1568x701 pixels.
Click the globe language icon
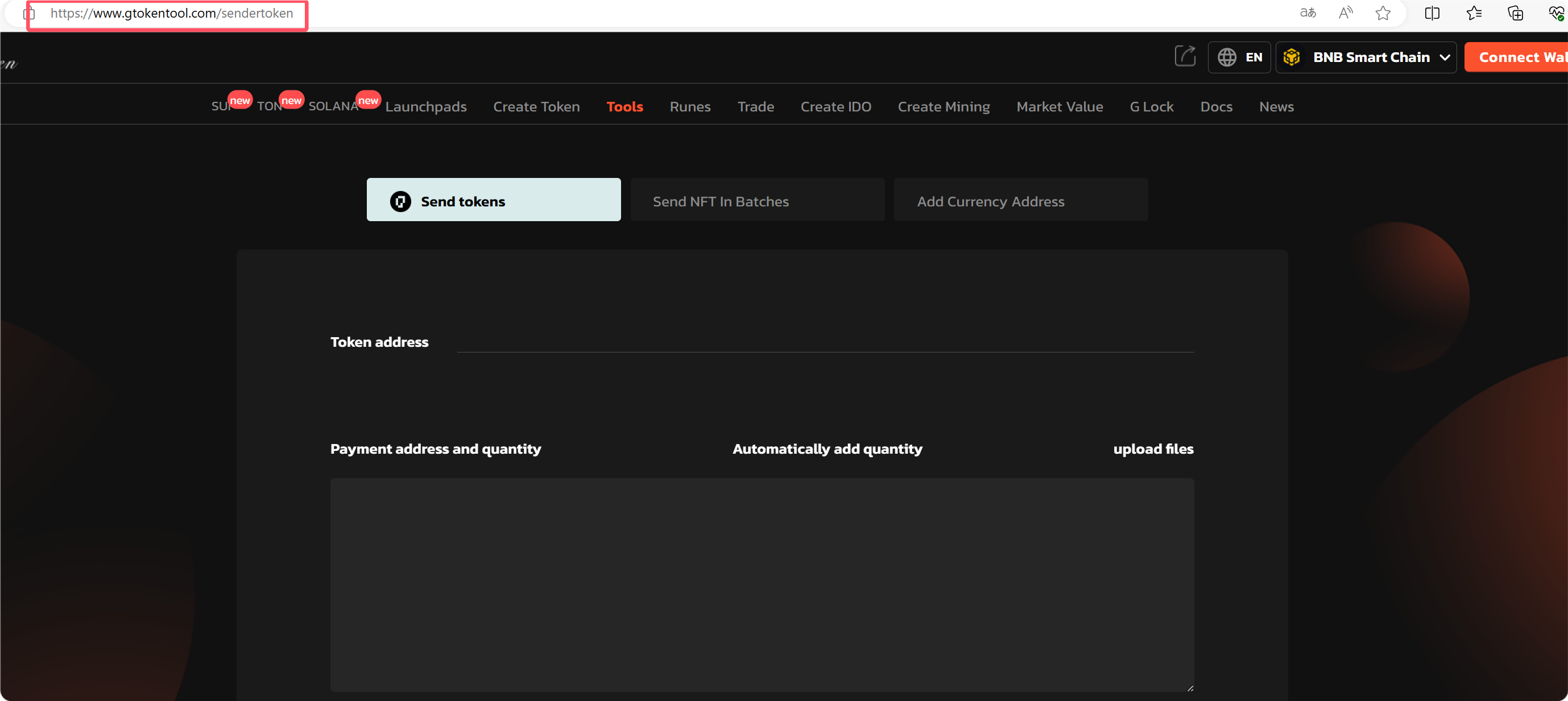1226,57
